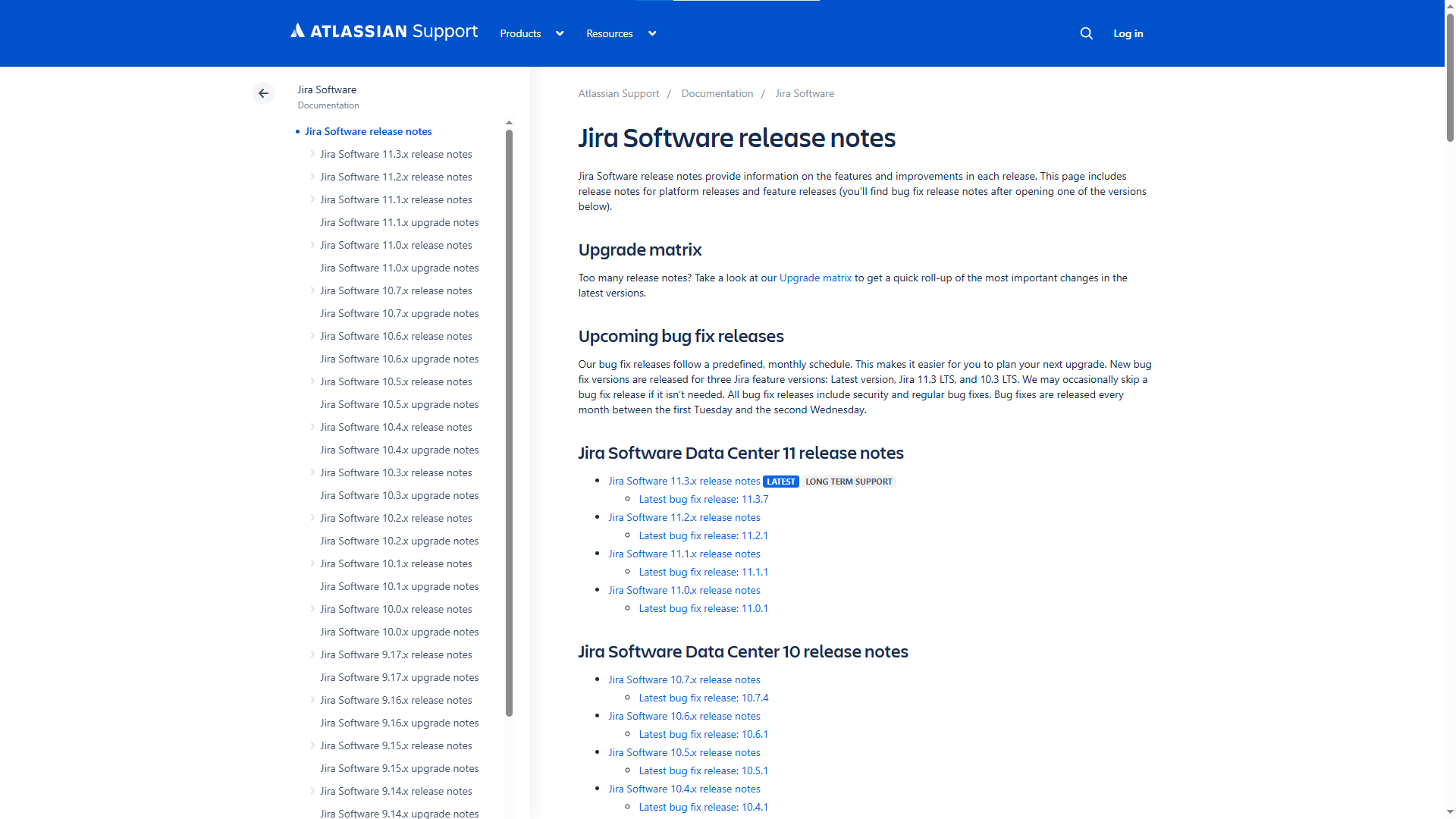1456x819 pixels.
Task: Open Latest bug fix release: 10.5.1 link
Action: click(703, 770)
